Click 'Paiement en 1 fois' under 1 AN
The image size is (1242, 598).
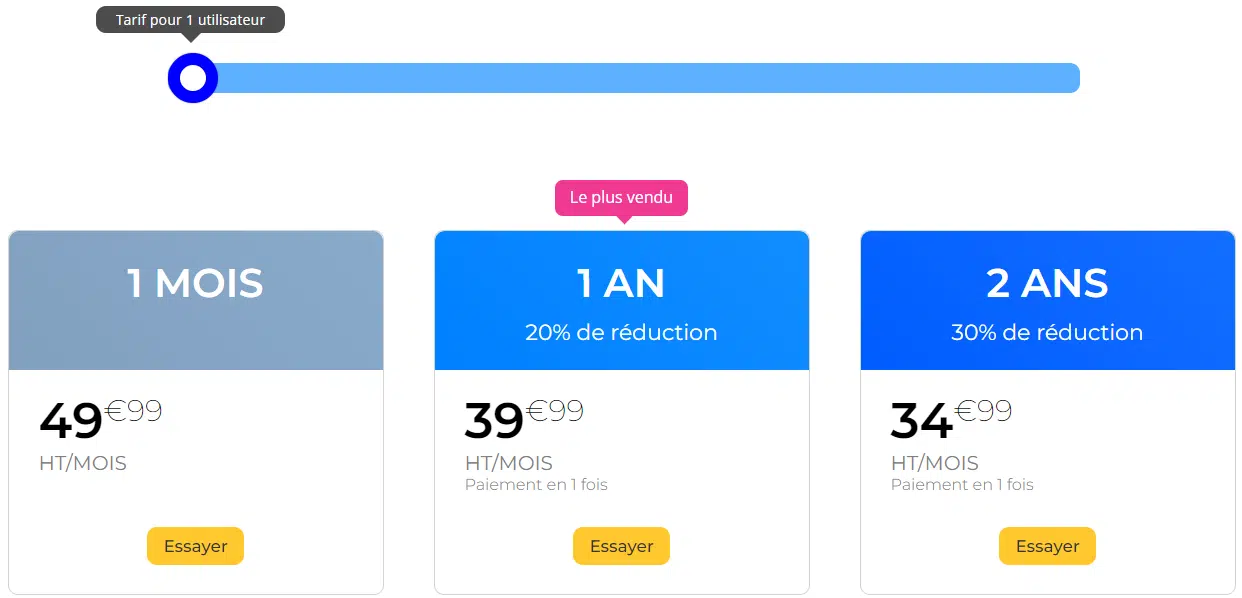click(x=536, y=485)
